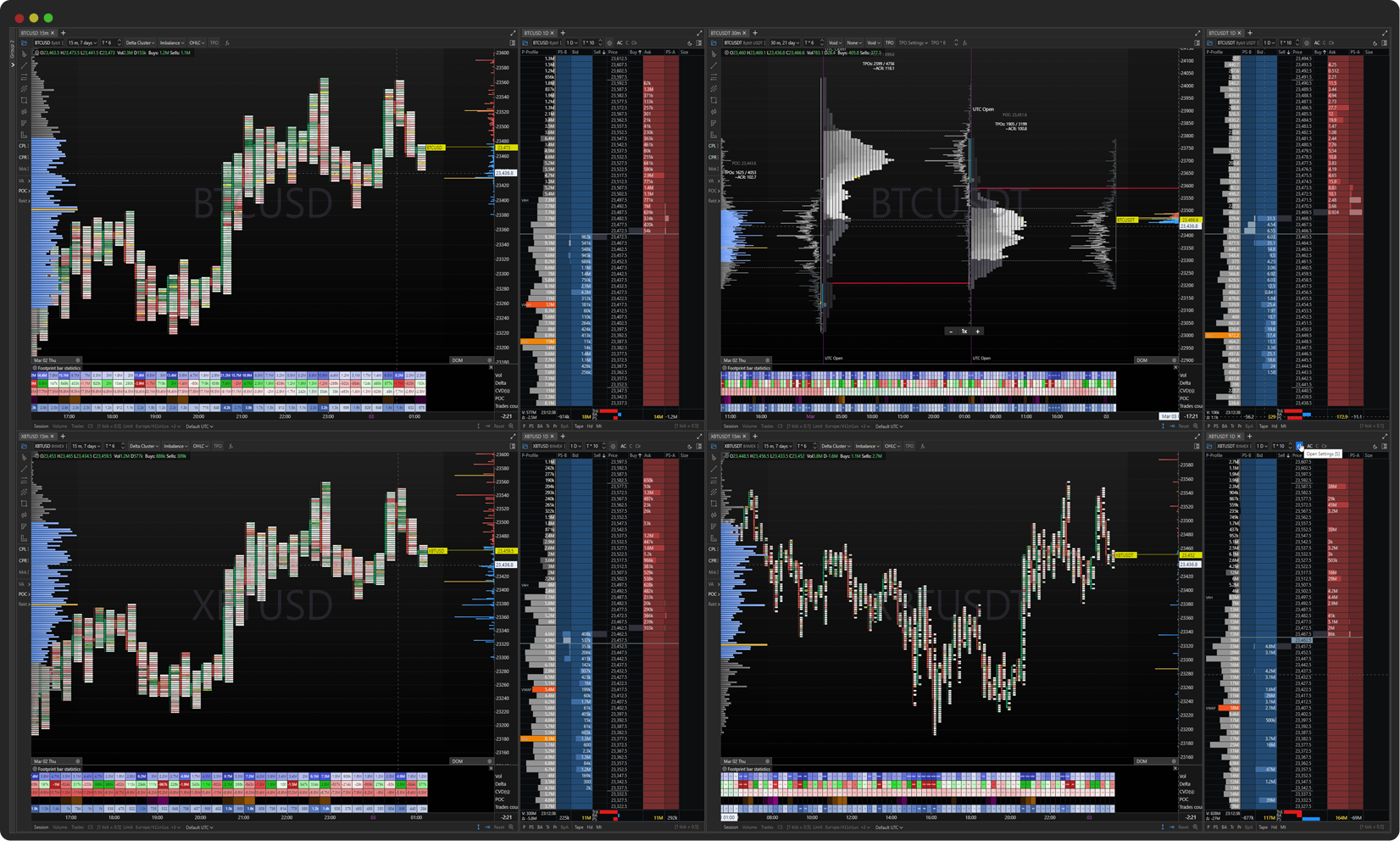
Task: Select cursor pointer tool in XBTUSDT chart
Action: 714,457
